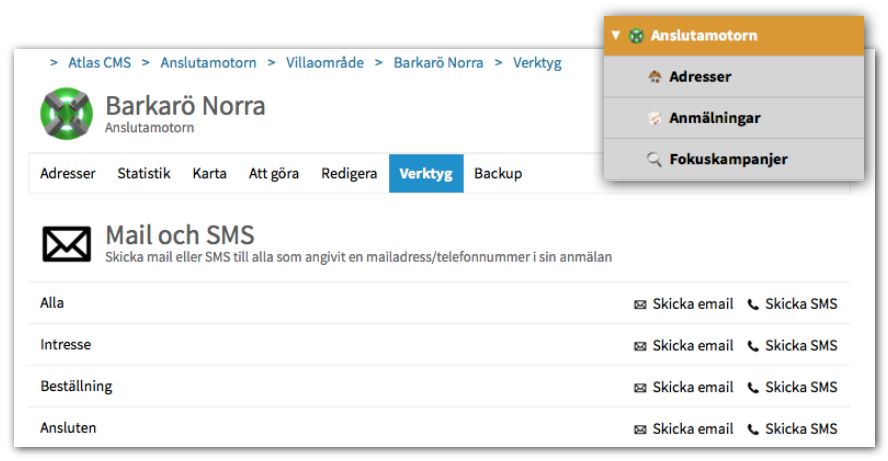The image size is (888, 461).
Task: Click envelope icon in the Alla row
Action: [640, 304]
